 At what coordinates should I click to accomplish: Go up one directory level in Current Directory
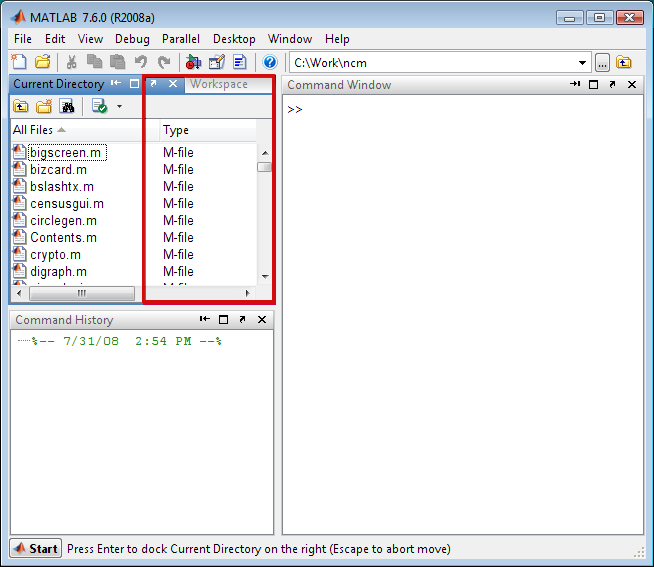[20, 106]
